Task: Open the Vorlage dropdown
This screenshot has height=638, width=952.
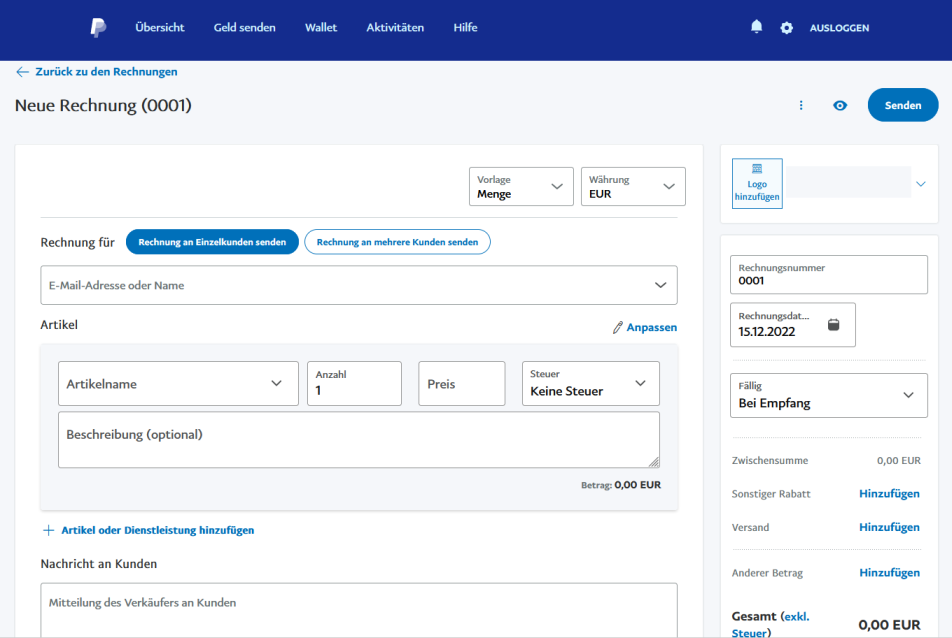Action: tap(521, 187)
